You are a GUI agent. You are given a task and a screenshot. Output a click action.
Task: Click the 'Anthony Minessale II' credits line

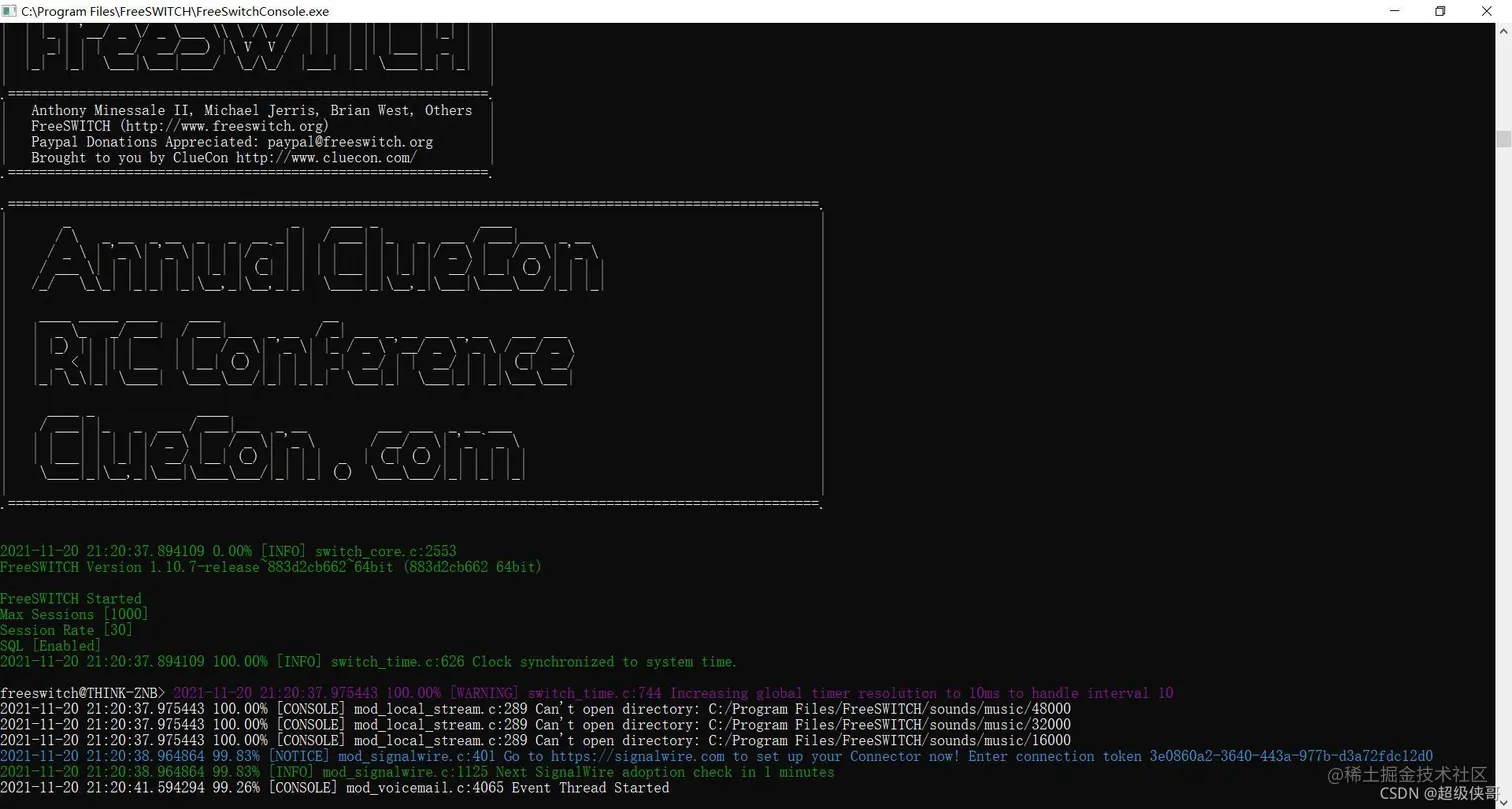tap(252, 110)
